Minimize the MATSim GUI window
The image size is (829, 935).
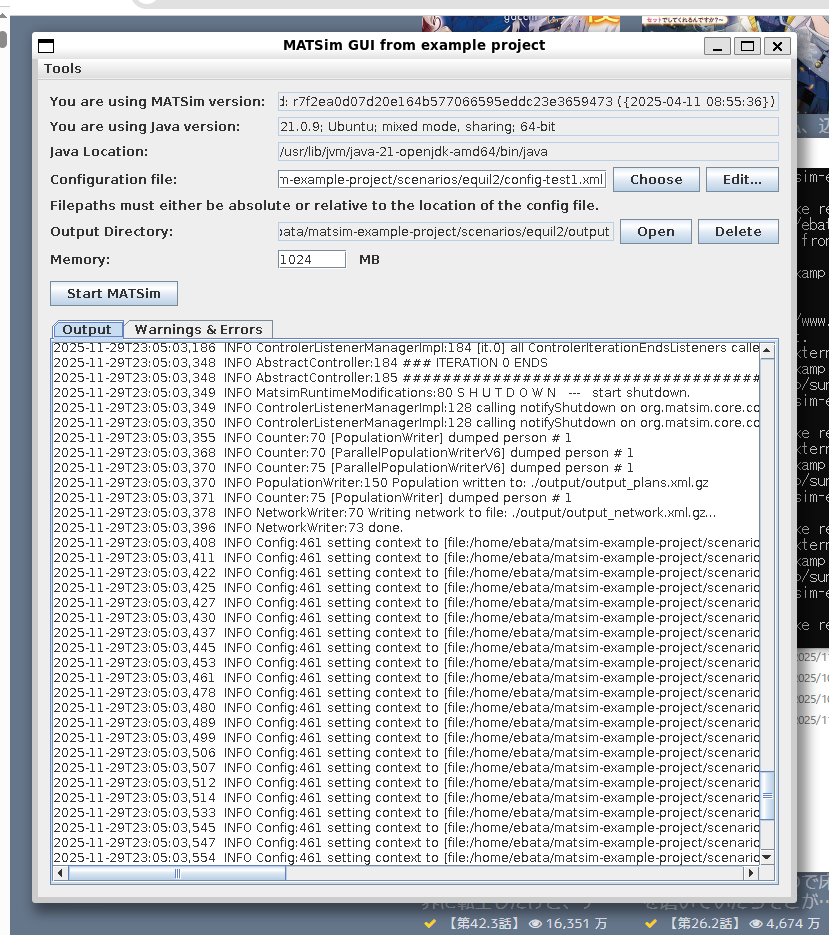coord(717,46)
